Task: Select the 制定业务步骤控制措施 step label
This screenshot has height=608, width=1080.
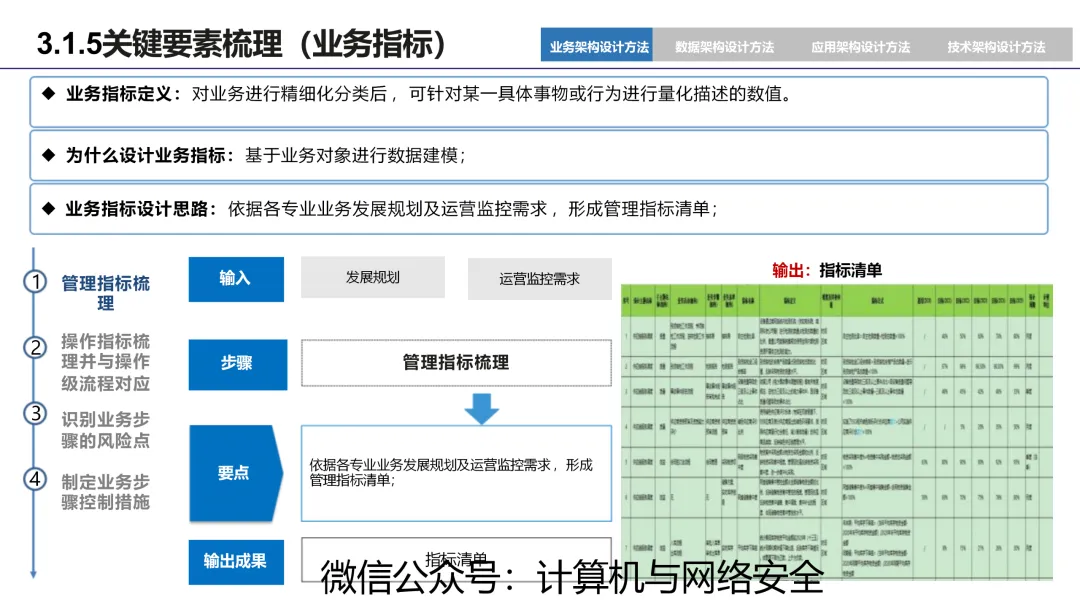Action: pyautogui.click(x=105, y=492)
